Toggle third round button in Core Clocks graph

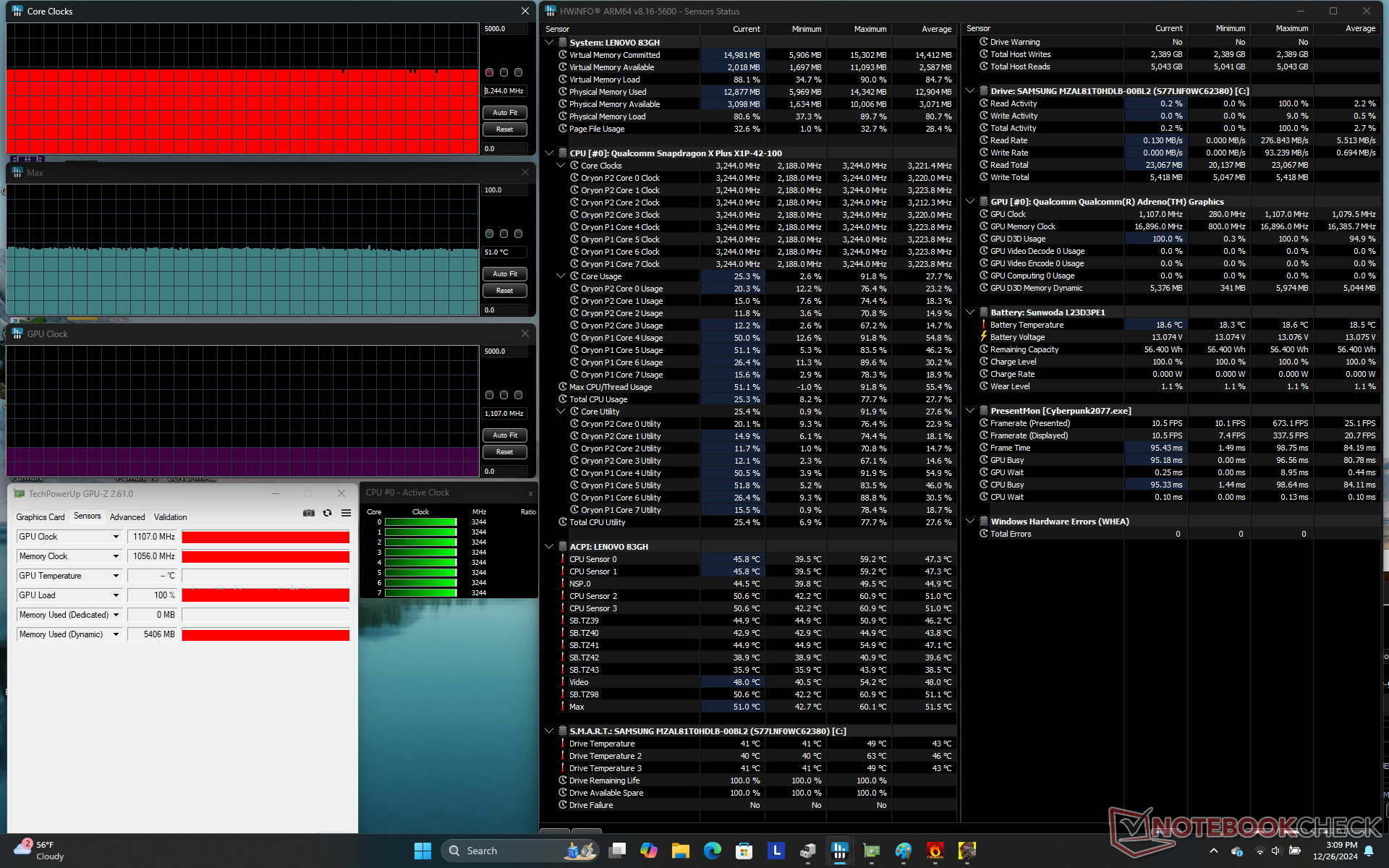tap(518, 72)
